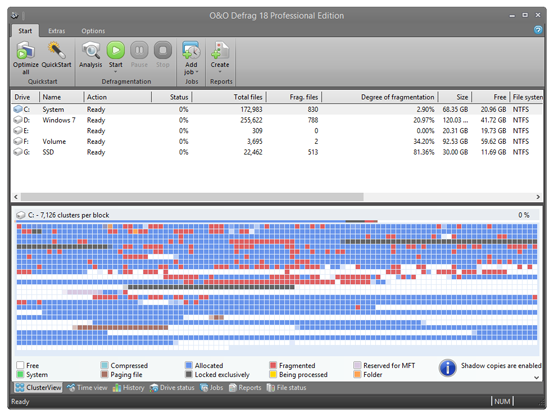
Task: Open the Extras ribbon tab
Action: click(57, 31)
